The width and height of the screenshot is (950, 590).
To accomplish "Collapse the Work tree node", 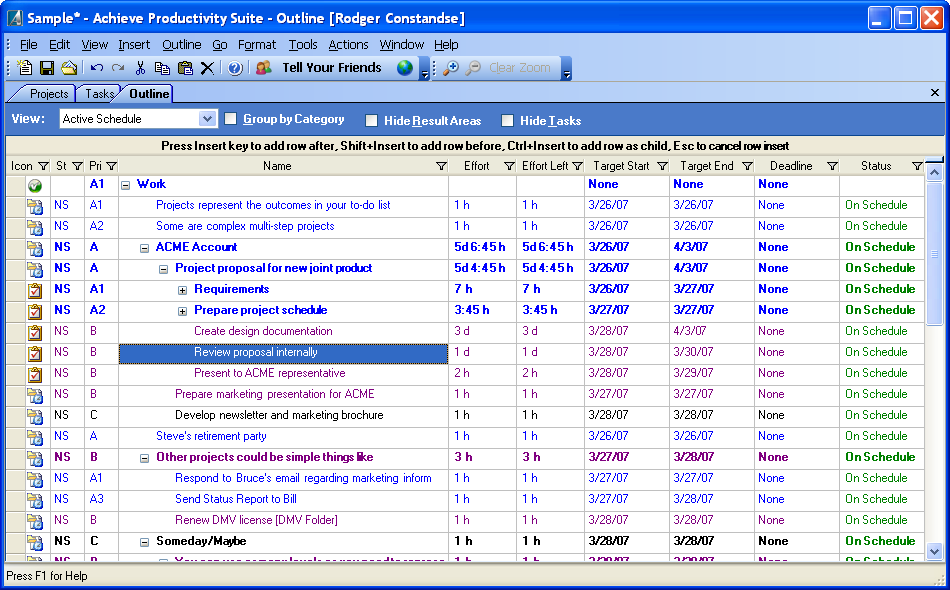I will coord(125,185).
